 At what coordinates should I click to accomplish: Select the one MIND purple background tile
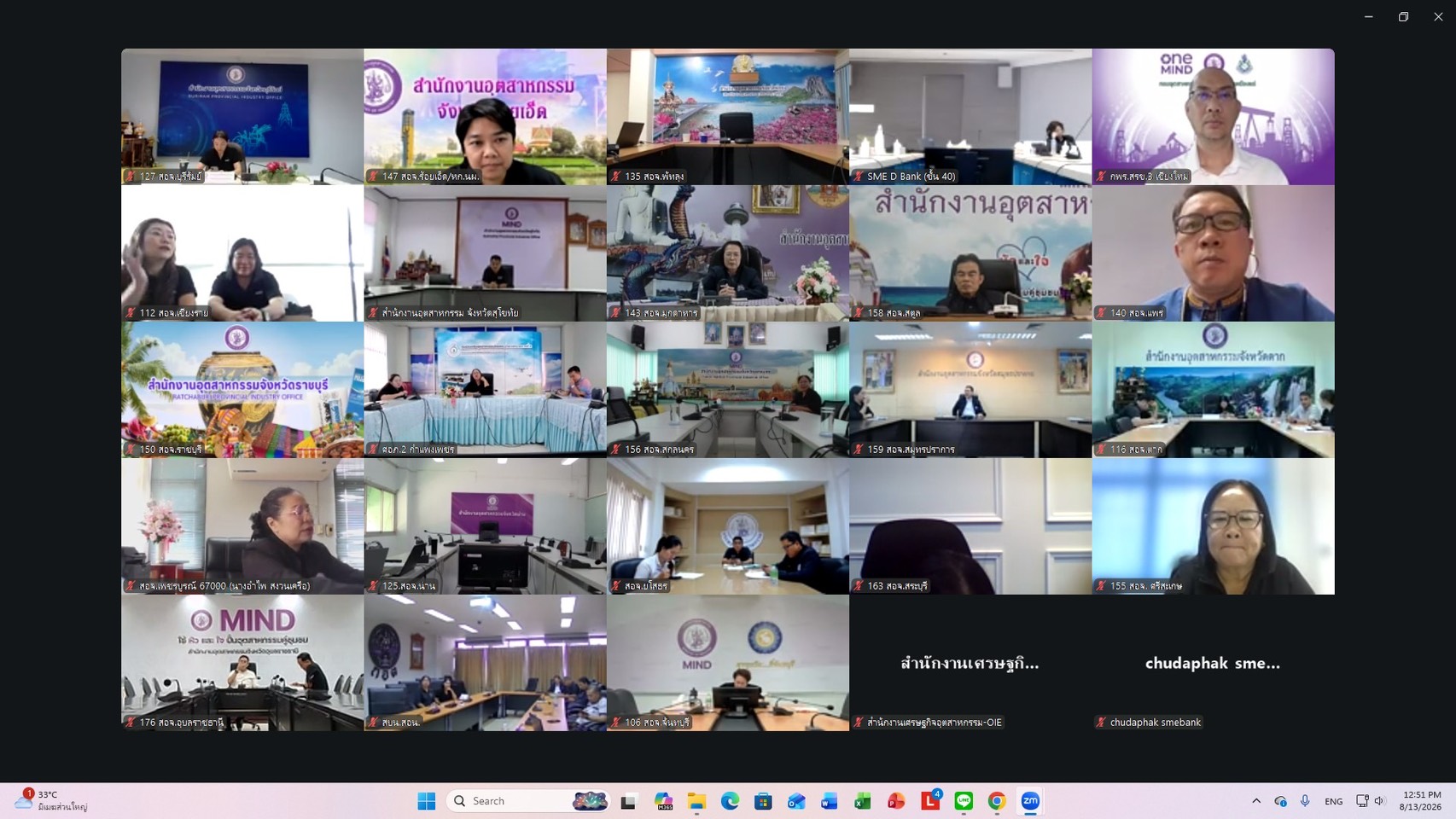point(1213,117)
